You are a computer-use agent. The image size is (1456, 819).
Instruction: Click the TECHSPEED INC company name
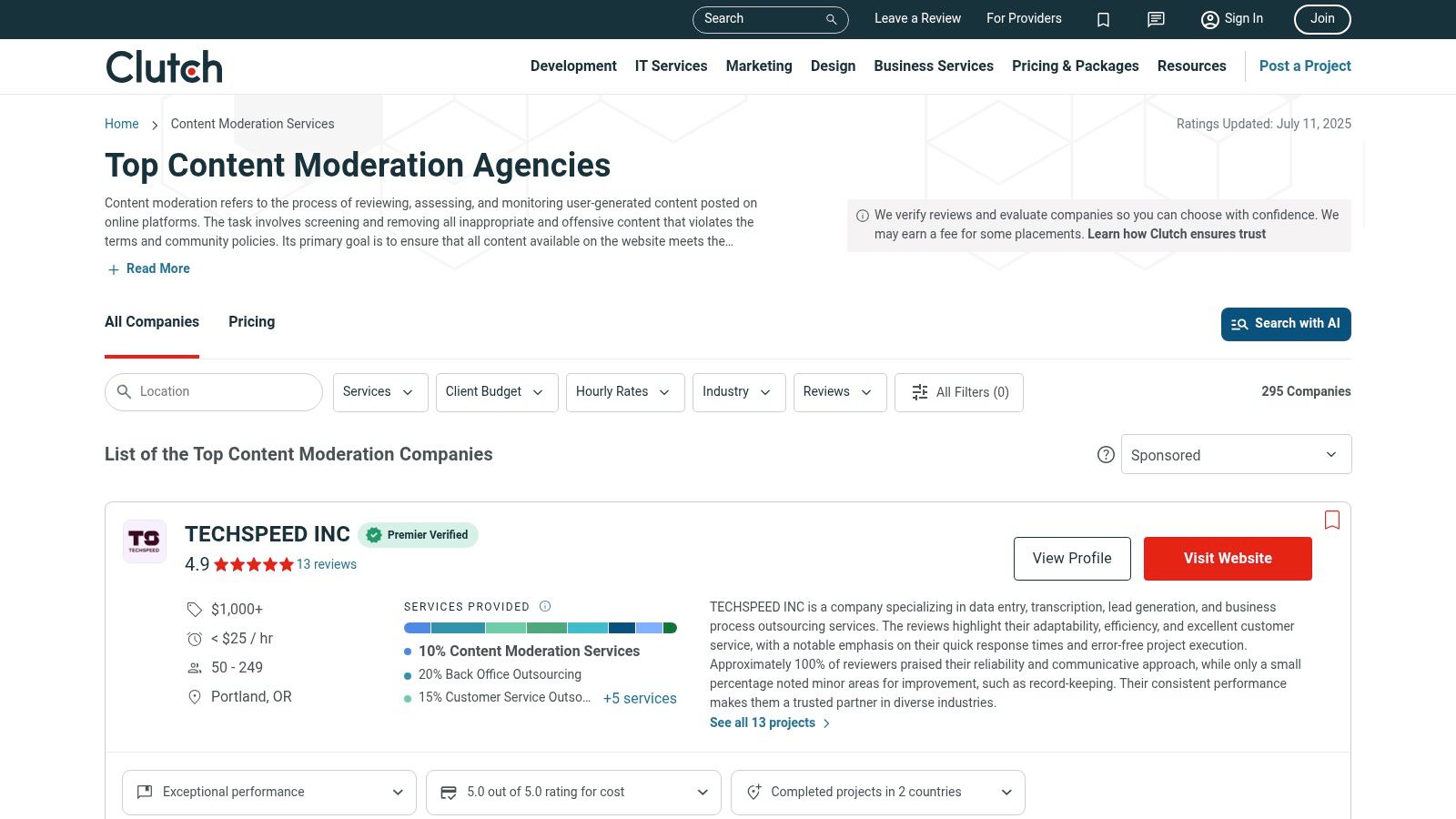(268, 534)
